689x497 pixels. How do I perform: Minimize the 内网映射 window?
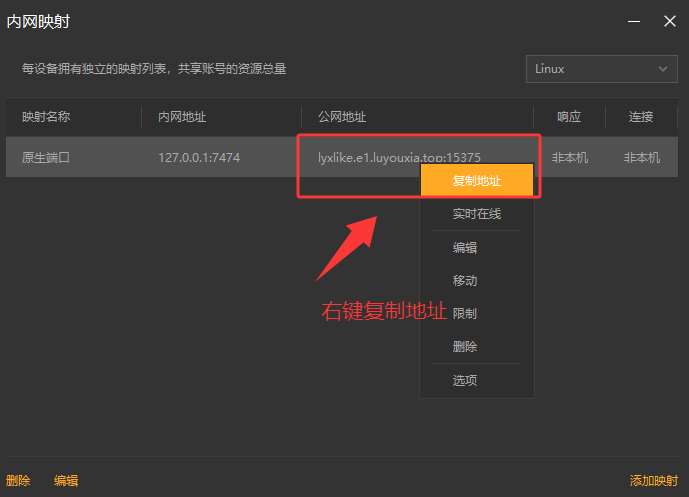click(x=634, y=21)
